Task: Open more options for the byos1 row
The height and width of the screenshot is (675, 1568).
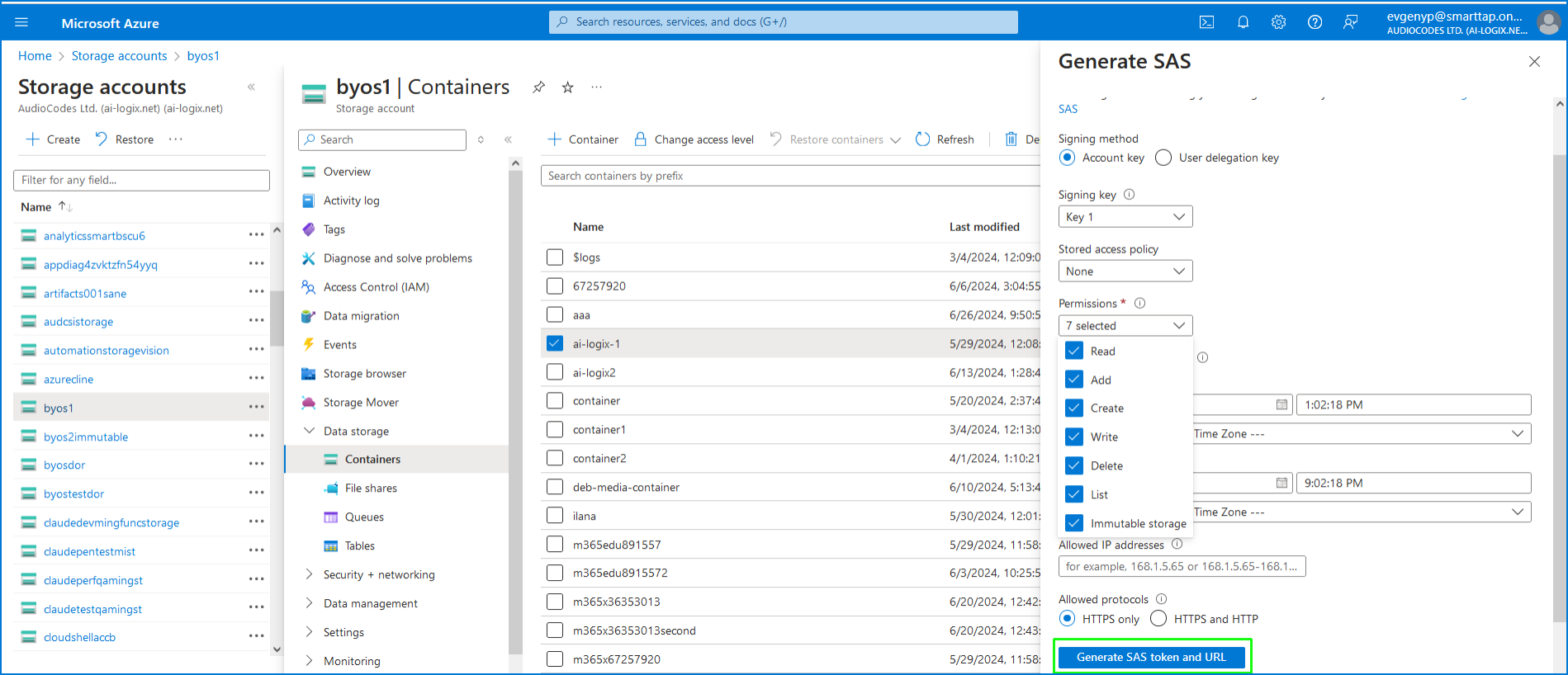Action: [256, 407]
